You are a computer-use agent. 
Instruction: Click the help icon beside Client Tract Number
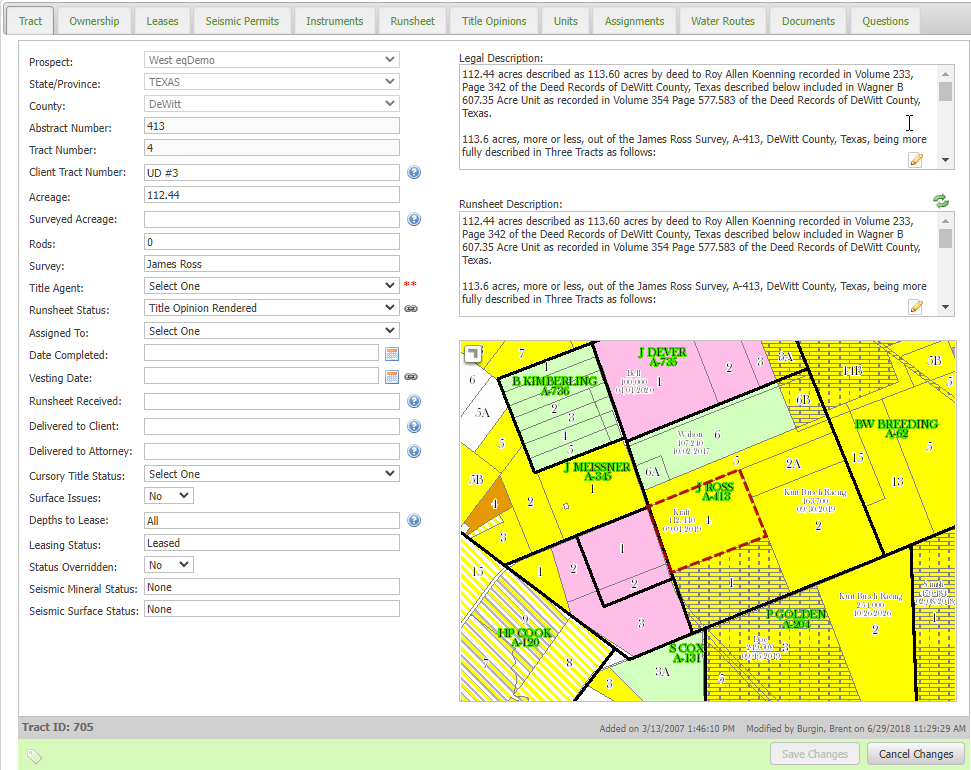pos(414,173)
